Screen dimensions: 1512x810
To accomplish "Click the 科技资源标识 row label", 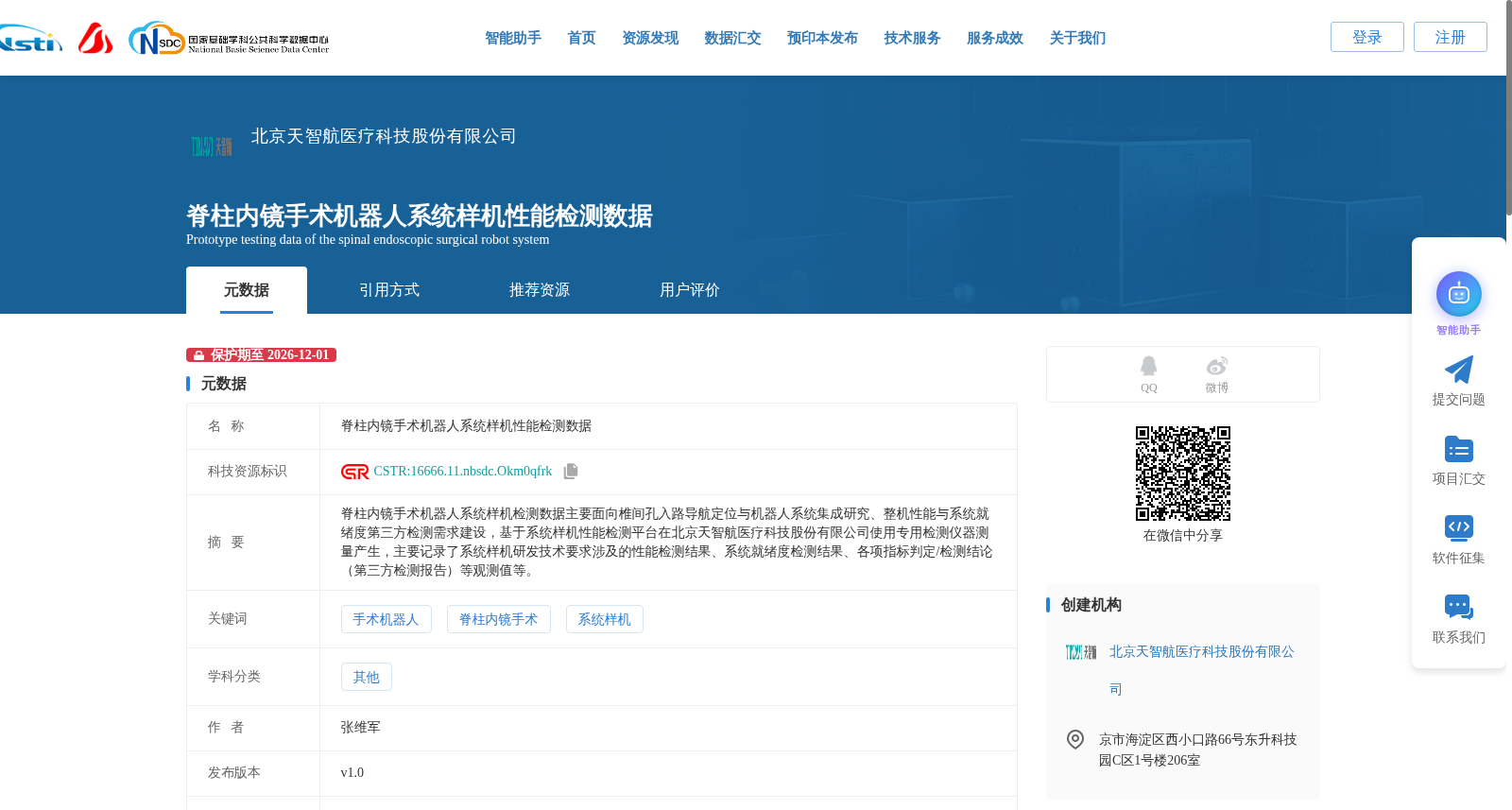I will point(248,471).
